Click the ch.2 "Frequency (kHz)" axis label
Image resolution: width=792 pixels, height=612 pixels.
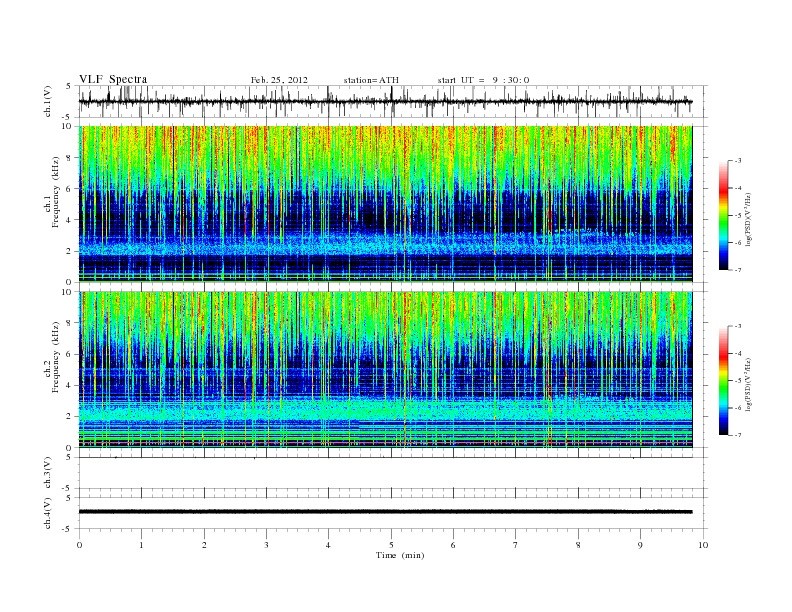(55, 357)
